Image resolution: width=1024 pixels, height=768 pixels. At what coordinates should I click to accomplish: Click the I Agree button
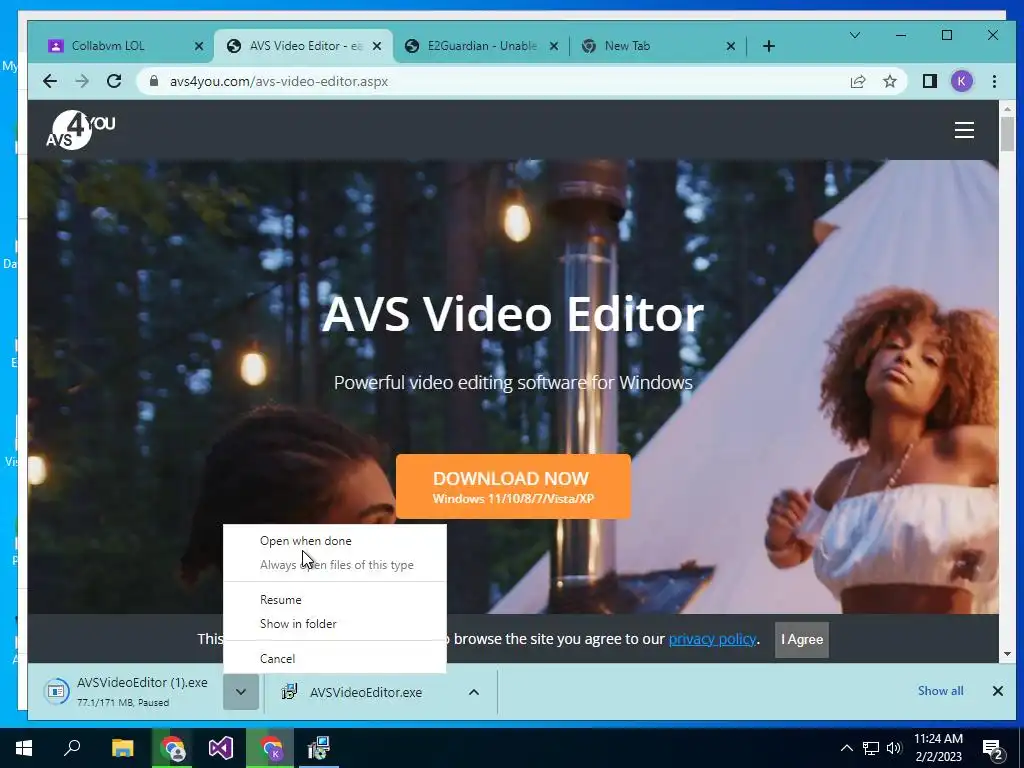802,639
